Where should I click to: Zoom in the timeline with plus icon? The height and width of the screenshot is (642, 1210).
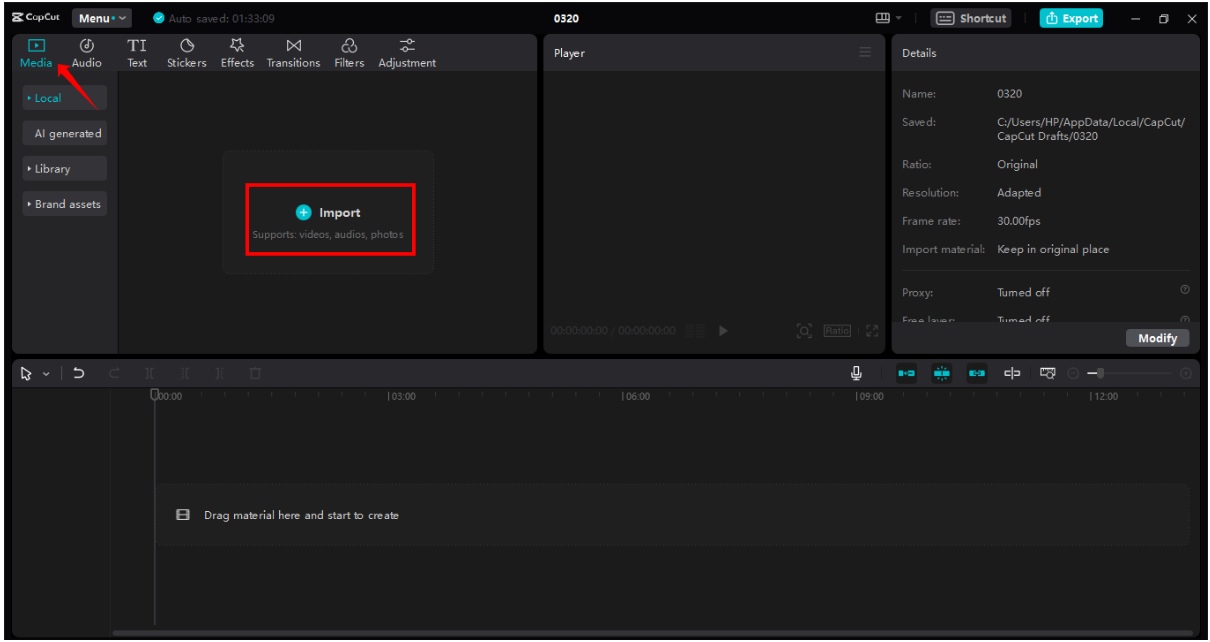pos(1186,373)
